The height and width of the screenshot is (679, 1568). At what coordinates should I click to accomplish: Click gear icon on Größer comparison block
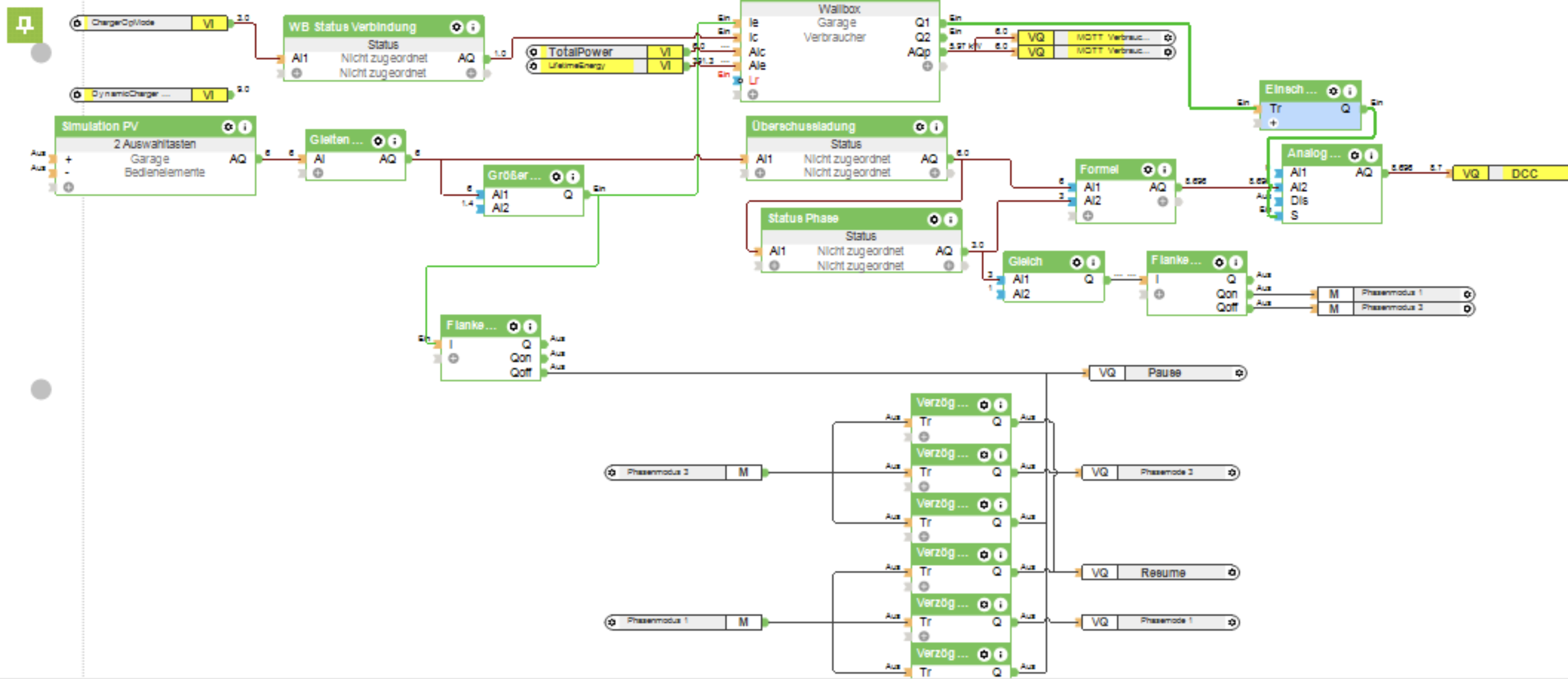pos(556,177)
